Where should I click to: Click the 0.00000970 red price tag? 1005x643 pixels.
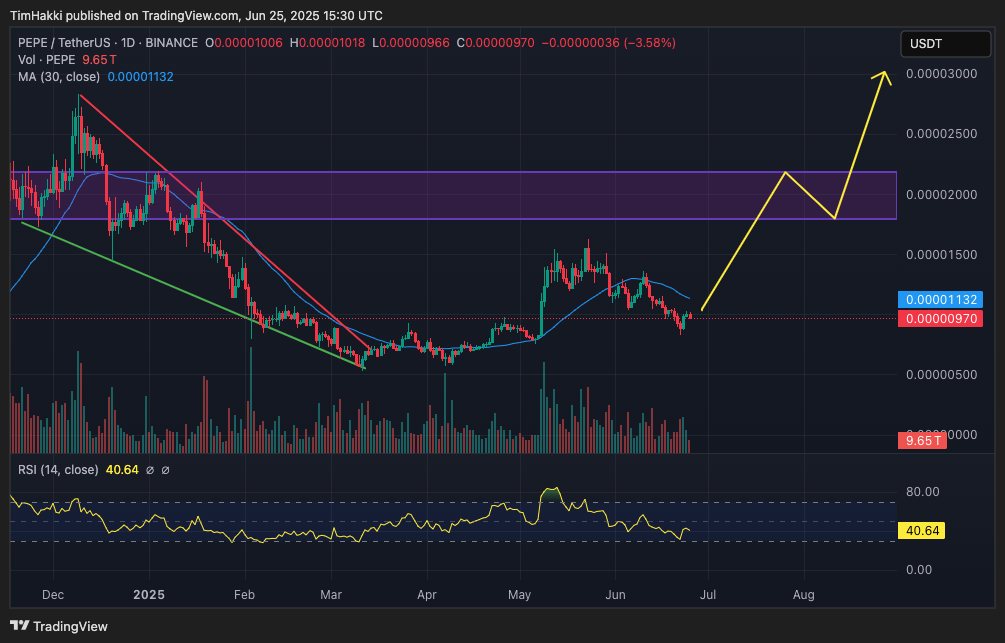click(940, 319)
